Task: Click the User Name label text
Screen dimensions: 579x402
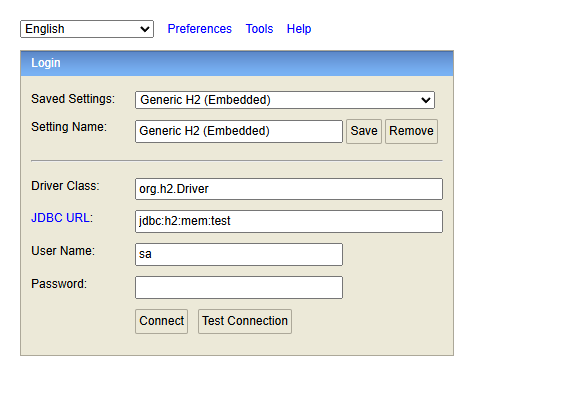Action: [63, 251]
